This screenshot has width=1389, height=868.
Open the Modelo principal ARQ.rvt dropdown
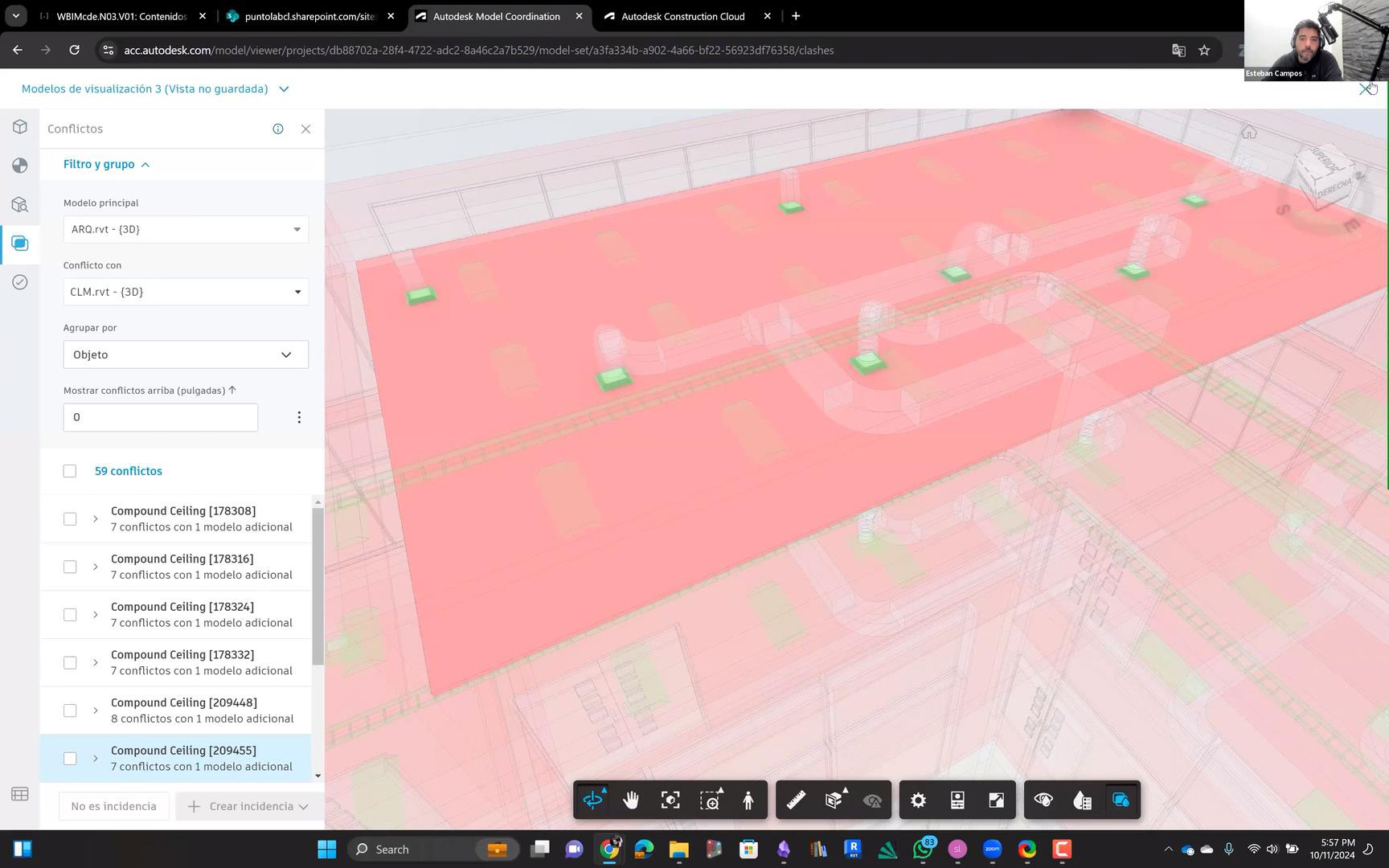[186, 230]
